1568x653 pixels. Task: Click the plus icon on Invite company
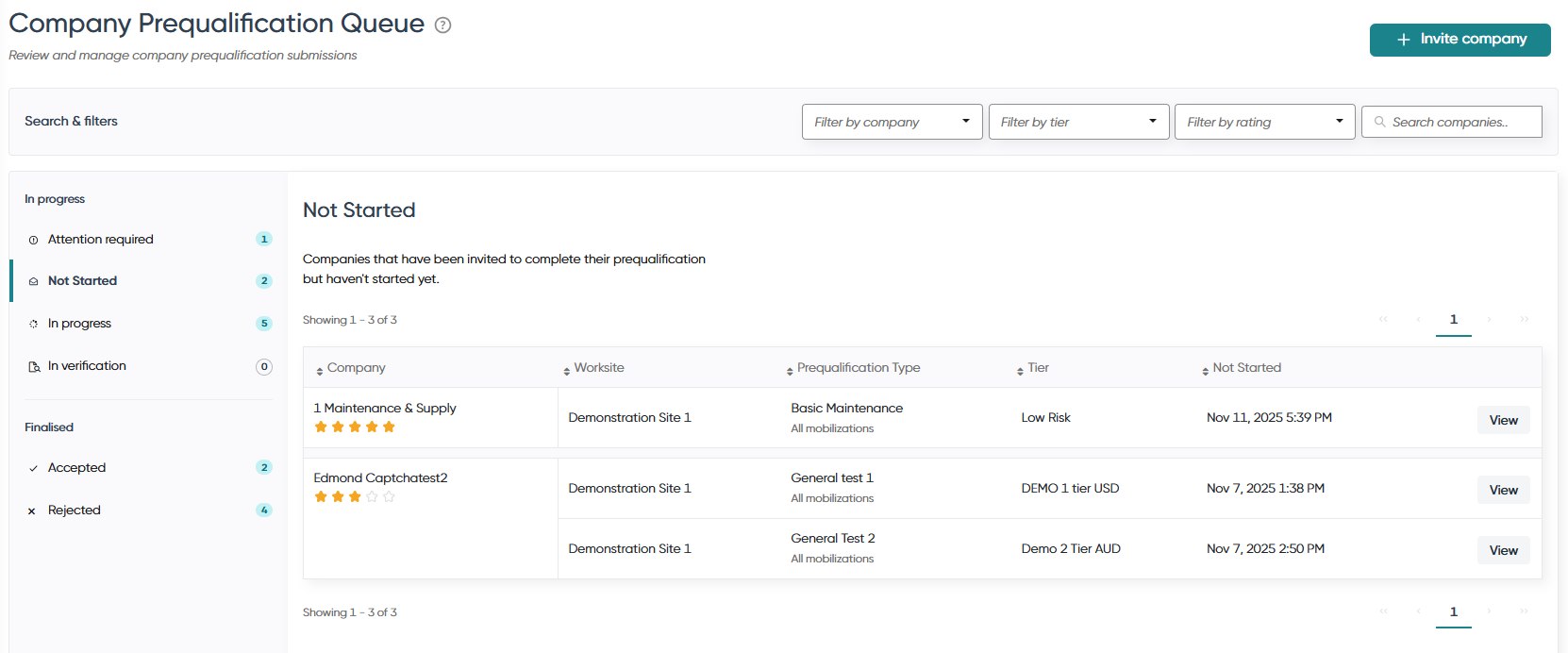1403,40
